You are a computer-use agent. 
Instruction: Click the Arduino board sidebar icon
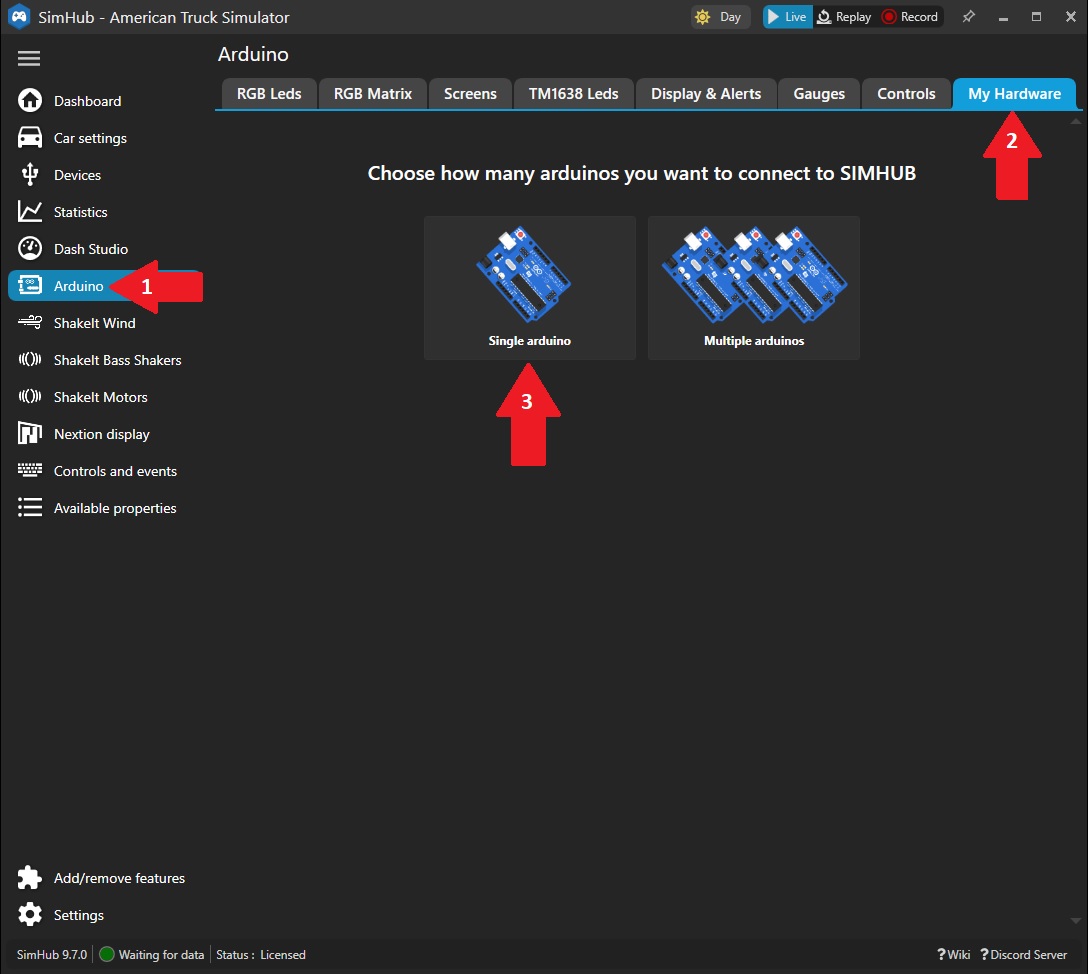(x=30, y=285)
